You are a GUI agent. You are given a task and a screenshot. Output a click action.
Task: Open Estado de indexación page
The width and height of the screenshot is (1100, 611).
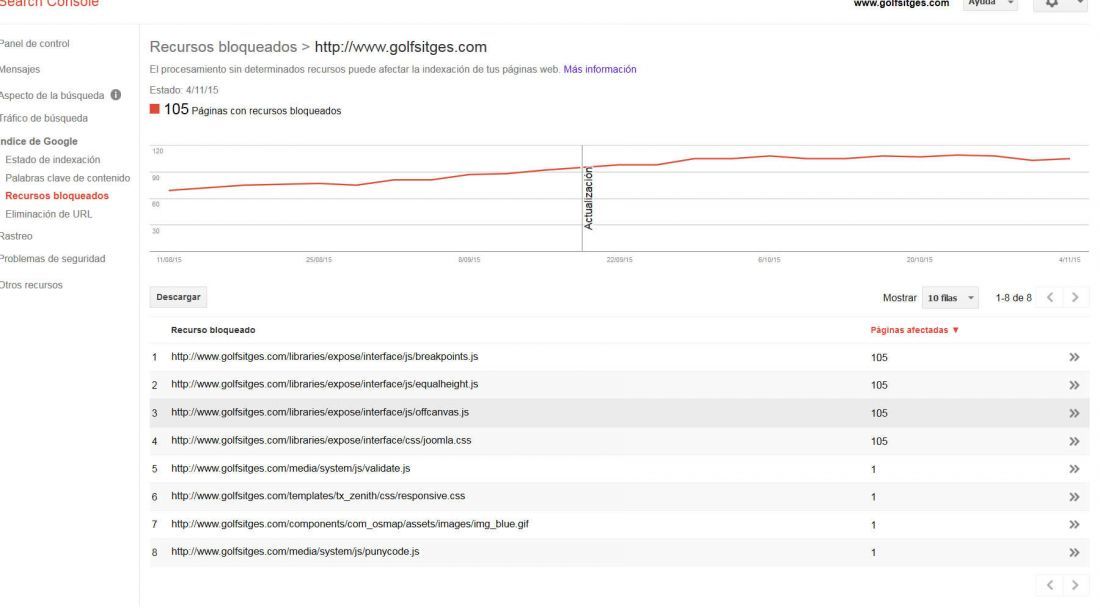(53, 159)
